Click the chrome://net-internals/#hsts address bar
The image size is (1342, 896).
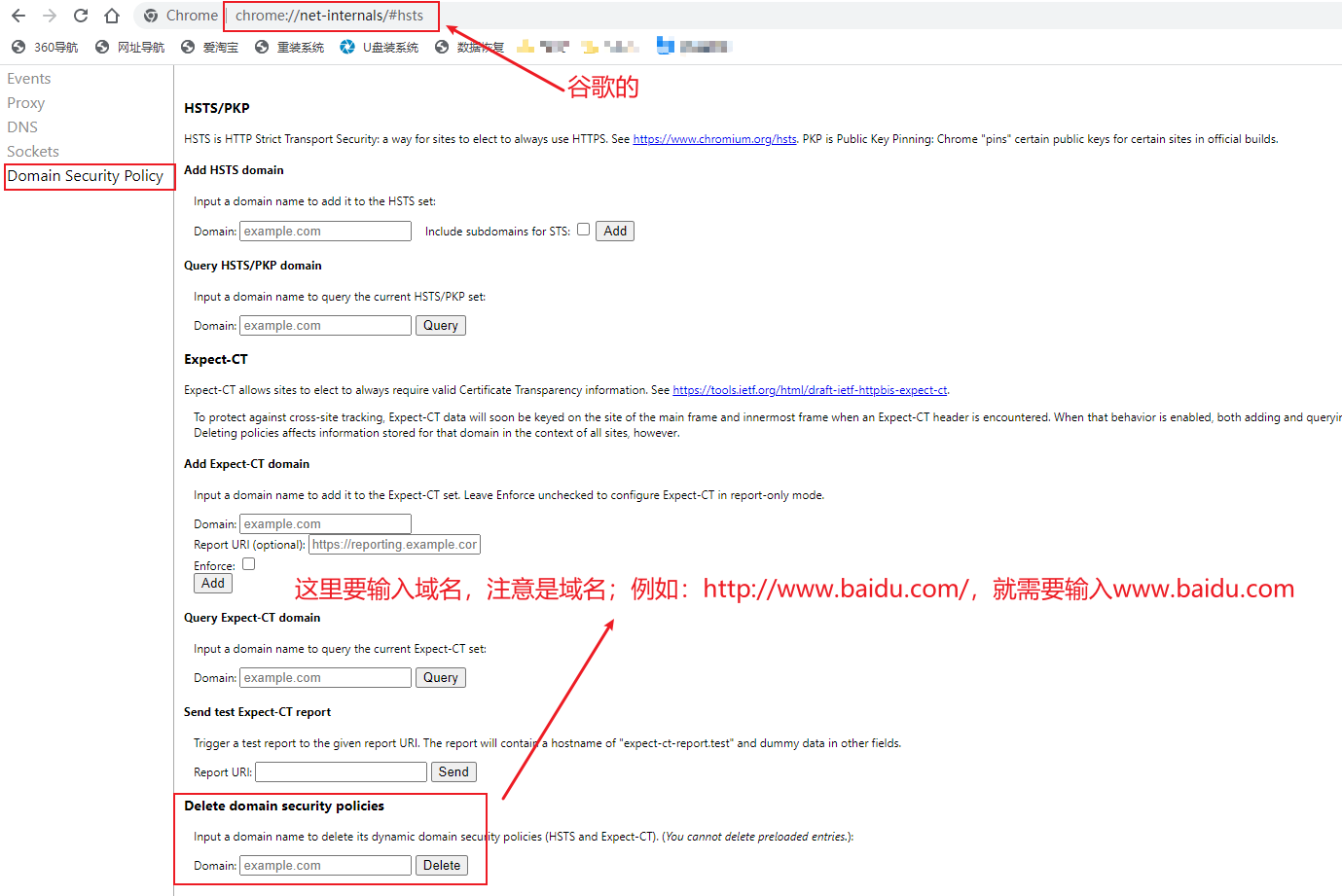pyautogui.click(x=330, y=16)
